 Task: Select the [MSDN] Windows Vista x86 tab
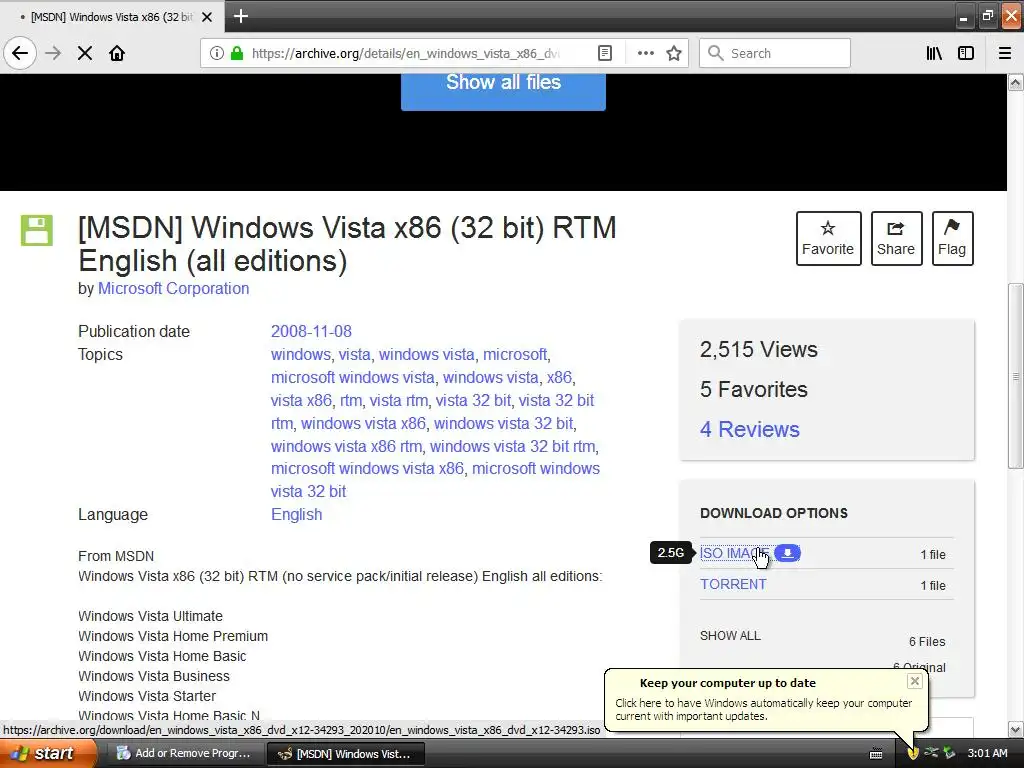click(x=111, y=17)
